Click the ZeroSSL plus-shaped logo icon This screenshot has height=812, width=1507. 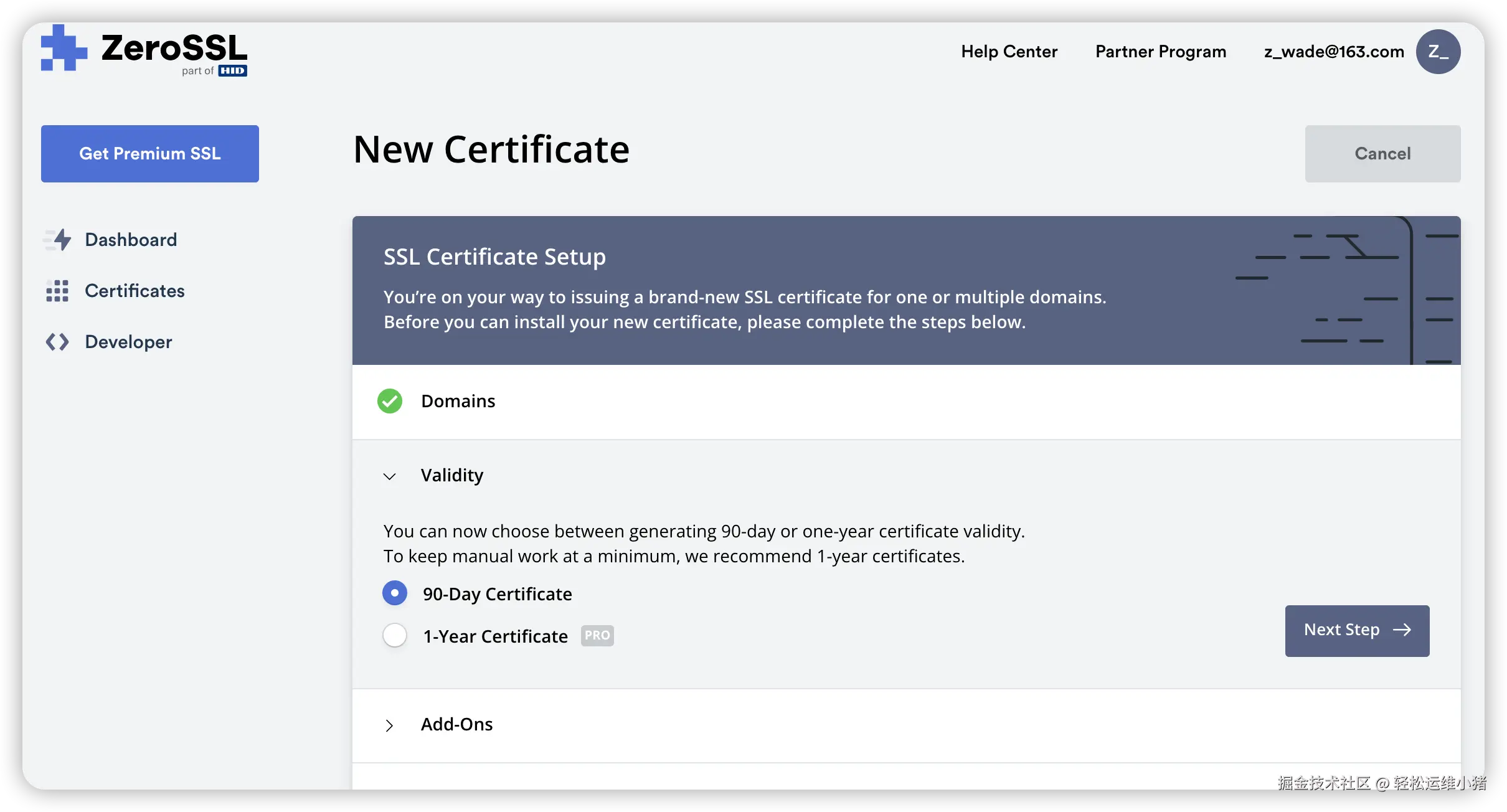(64, 48)
